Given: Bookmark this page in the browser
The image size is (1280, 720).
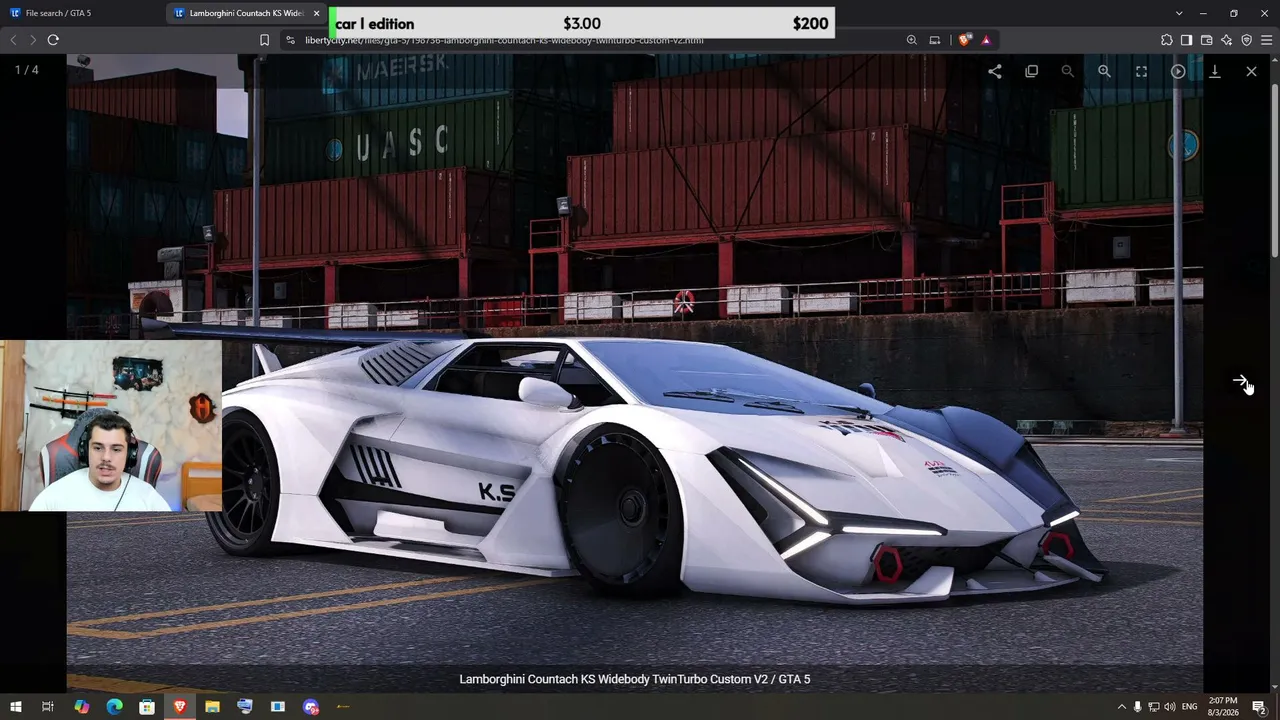Looking at the screenshot, I should pyautogui.click(x=264, y=40).
